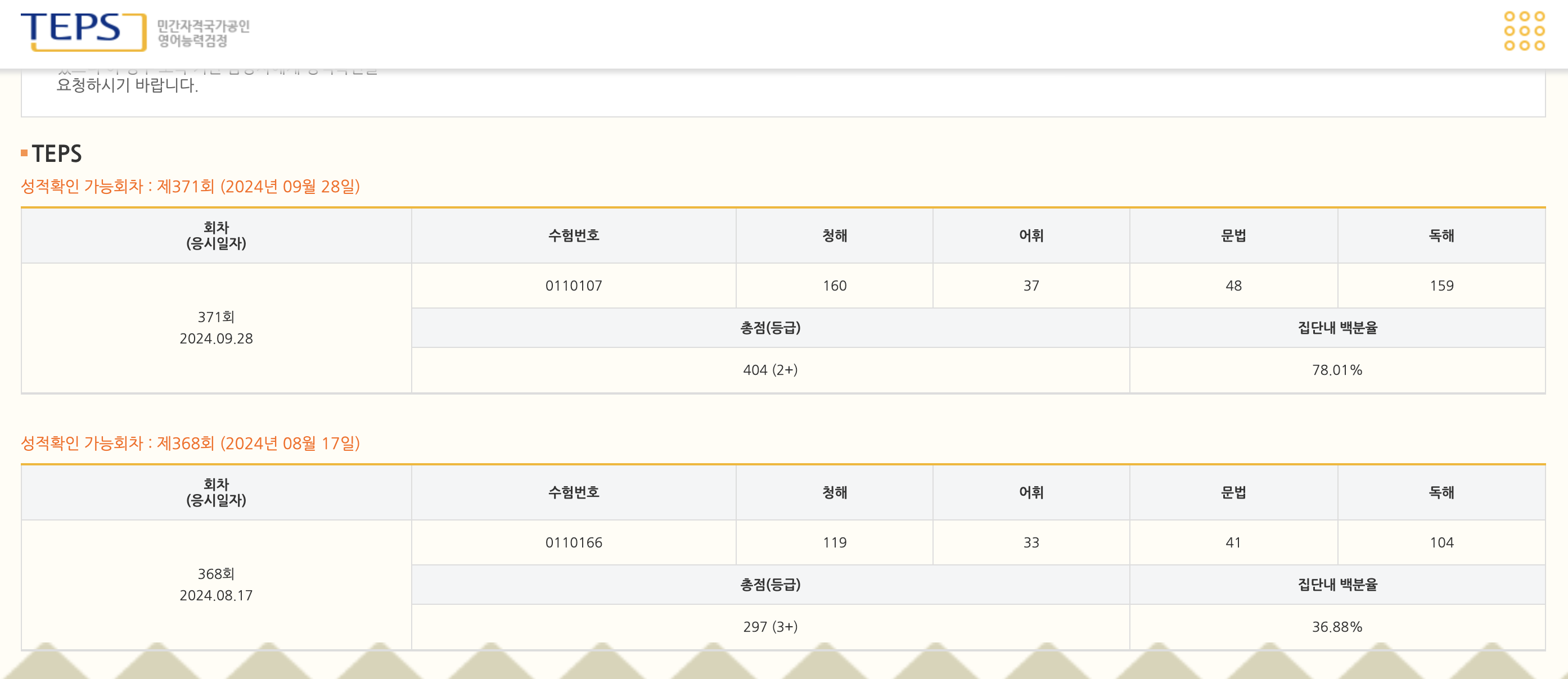Click the 78.01% percentile value

click(1337, 370)
